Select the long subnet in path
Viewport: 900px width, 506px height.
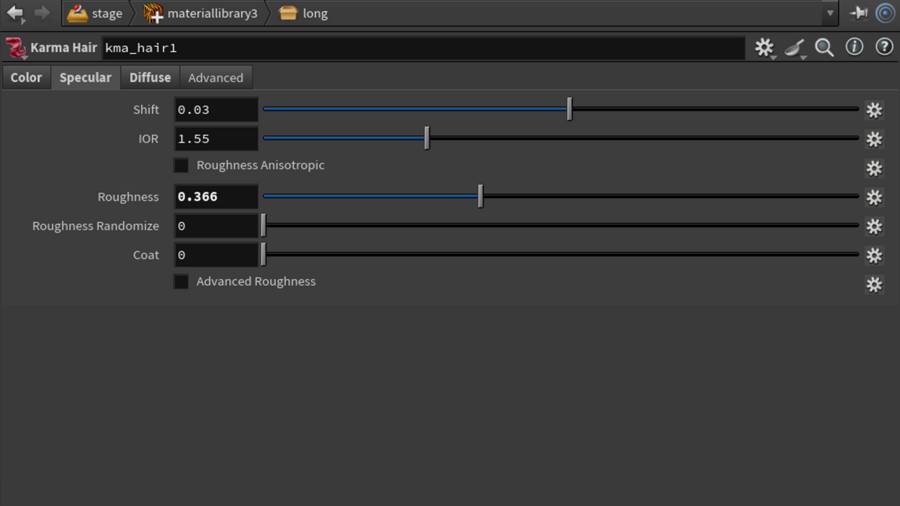pyautogui.click(x=304, y=13)
